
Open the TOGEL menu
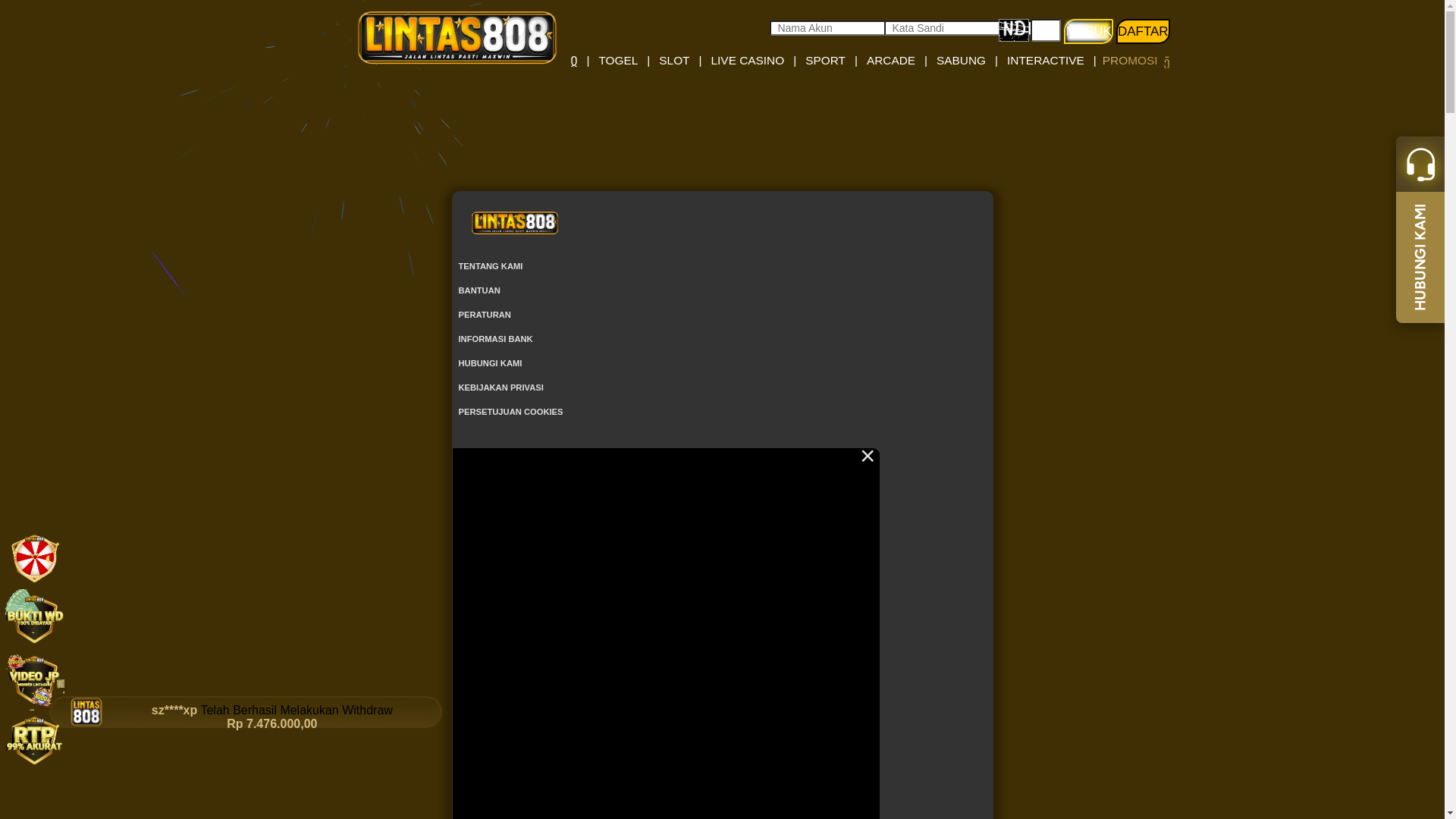(618, 61)
